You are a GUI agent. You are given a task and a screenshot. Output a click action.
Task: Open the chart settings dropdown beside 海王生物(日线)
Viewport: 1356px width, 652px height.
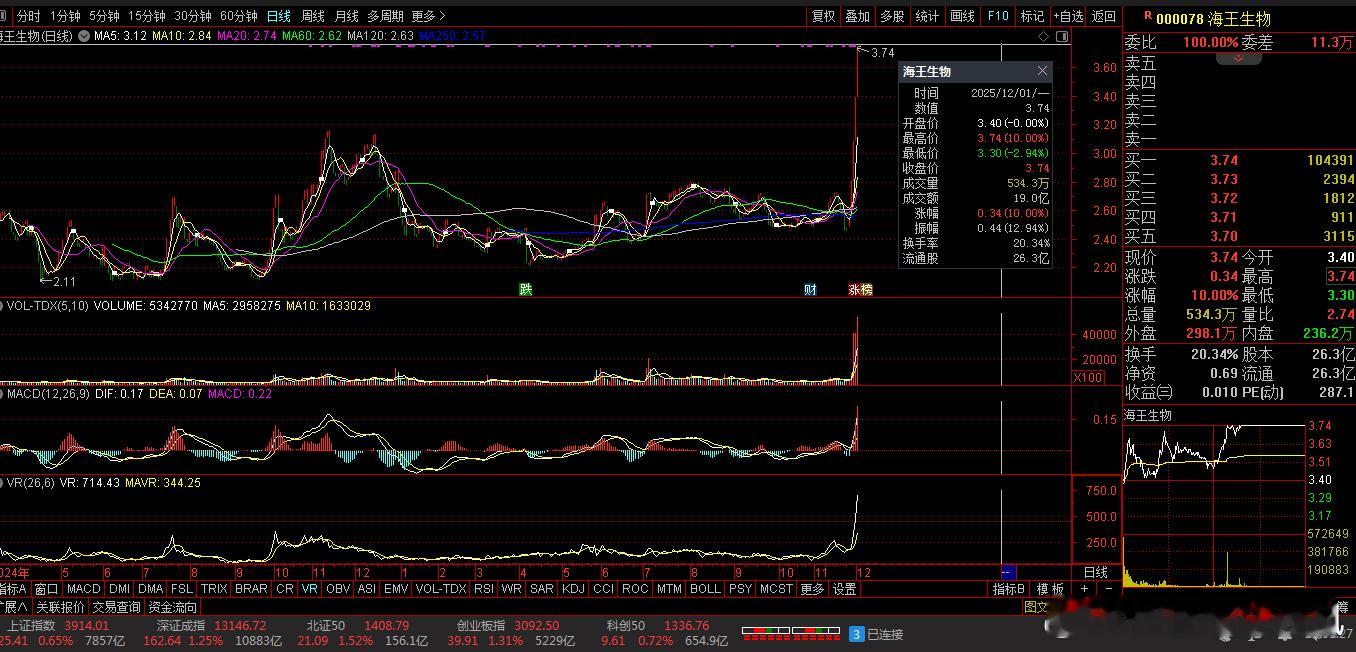(84, 36)
